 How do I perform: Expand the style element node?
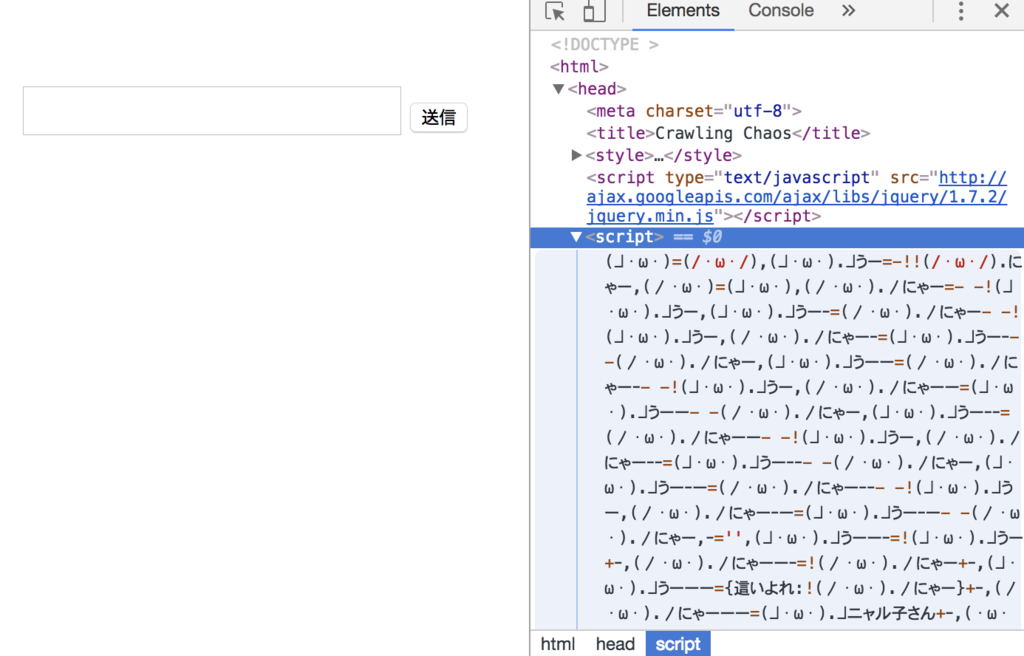(576, 155)
